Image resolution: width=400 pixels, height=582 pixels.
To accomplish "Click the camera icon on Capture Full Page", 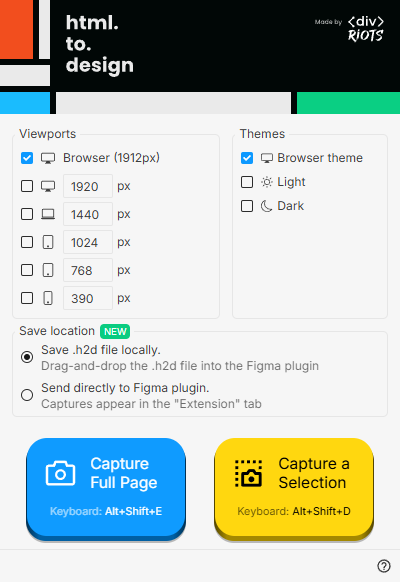I will click(60, 473).
